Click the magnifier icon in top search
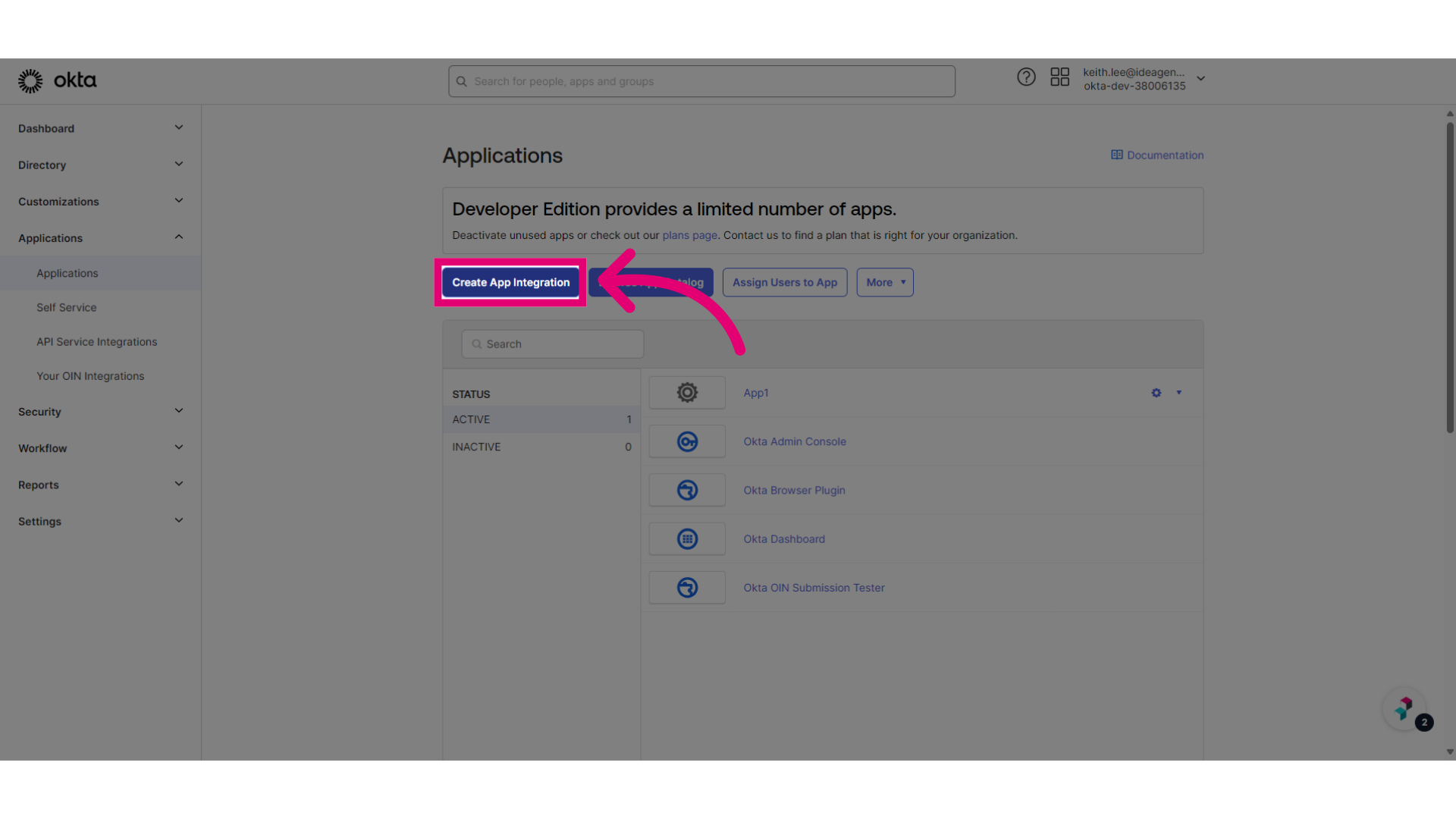 click(x=461, y=82)
